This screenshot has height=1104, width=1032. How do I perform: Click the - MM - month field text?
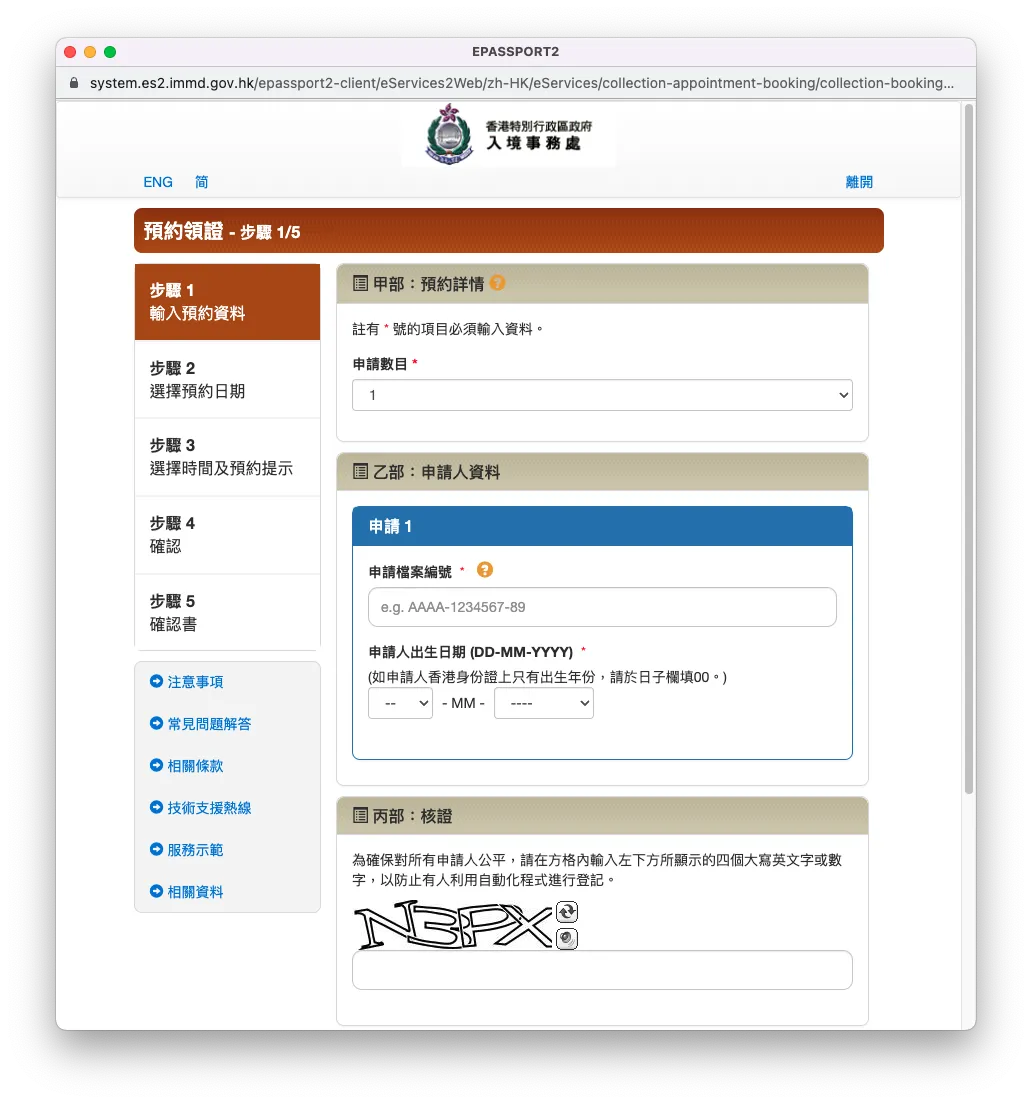point(463,703)
